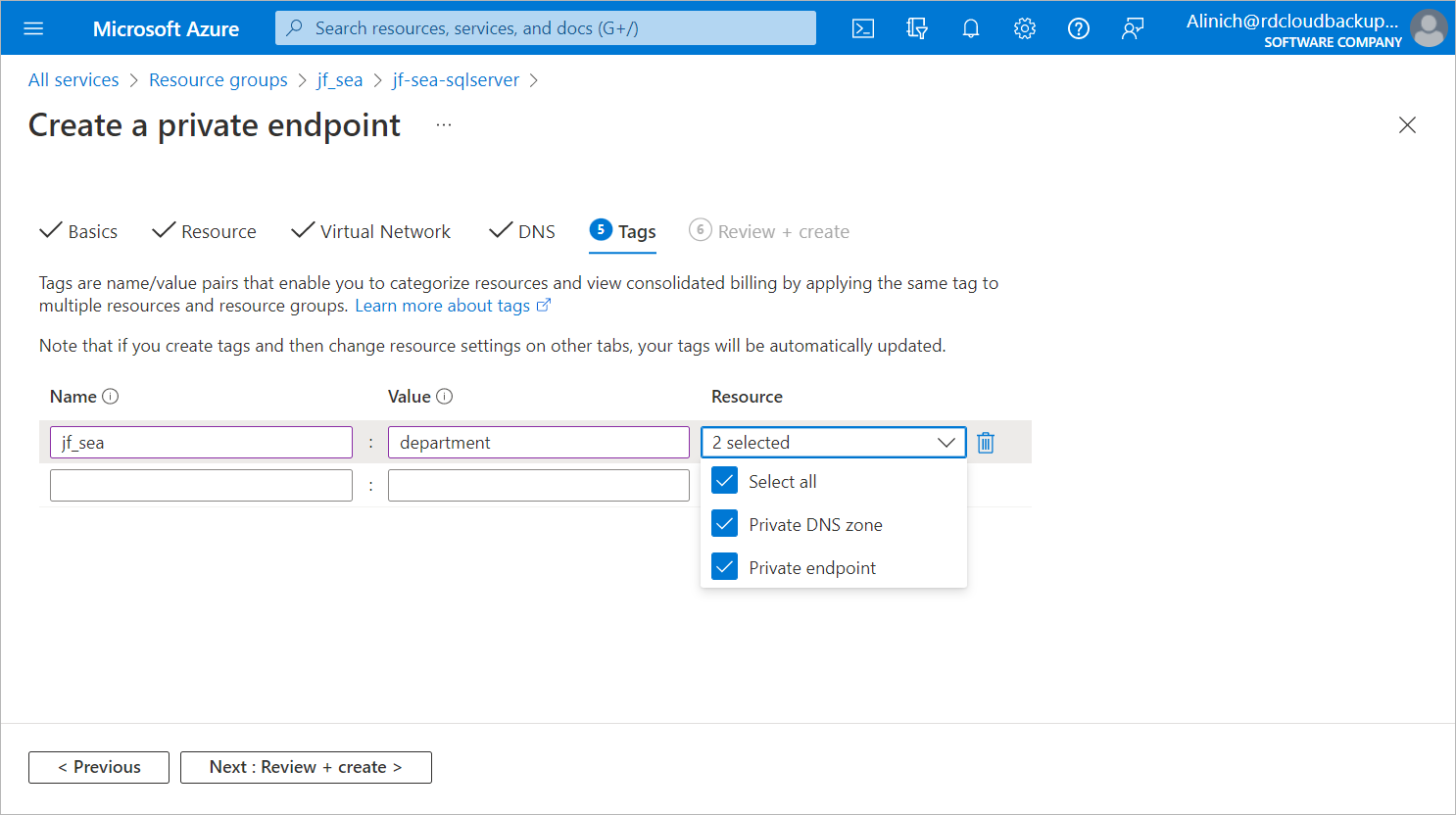Viewport: 1456px width, 815px height.
Task: Open the Directories and subscriptions filter
Action: 917,28
